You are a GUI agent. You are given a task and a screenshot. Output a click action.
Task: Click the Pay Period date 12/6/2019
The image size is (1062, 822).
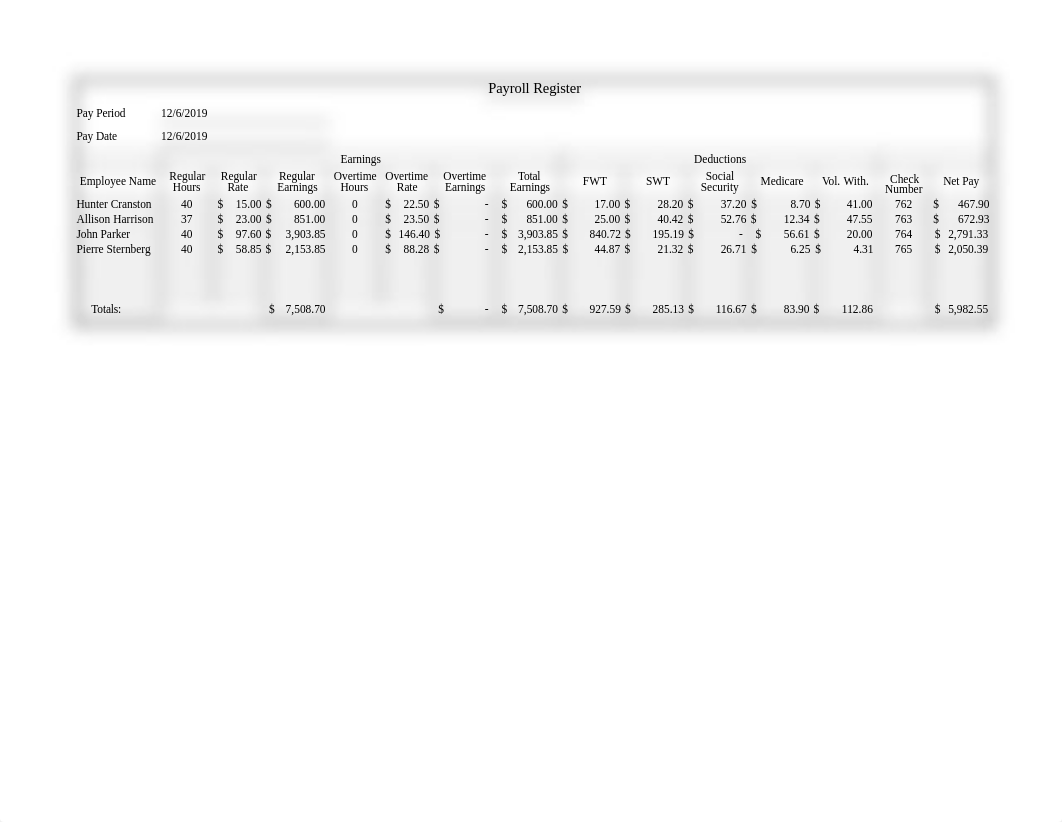click(x=184, y=113)
